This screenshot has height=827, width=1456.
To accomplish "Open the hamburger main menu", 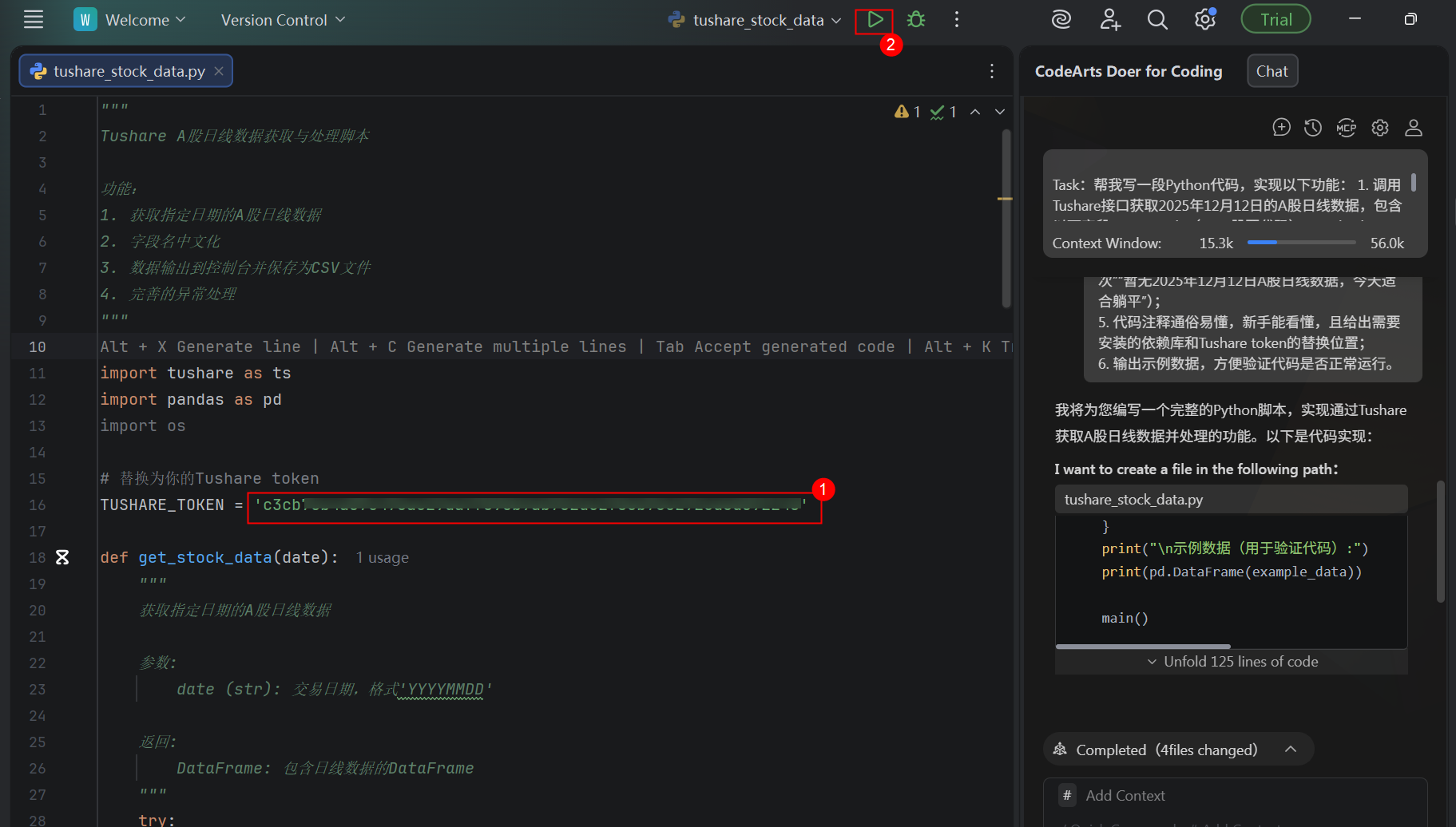I will pyautogui.click(x=34, y=20).
